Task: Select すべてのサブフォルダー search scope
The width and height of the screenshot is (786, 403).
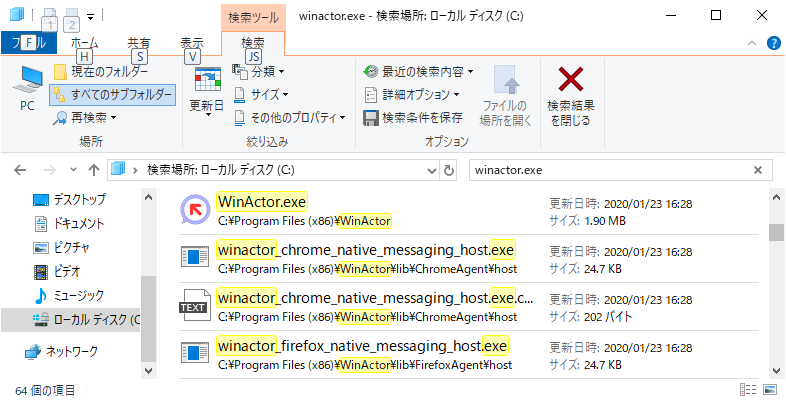Action: click(113, 94)
